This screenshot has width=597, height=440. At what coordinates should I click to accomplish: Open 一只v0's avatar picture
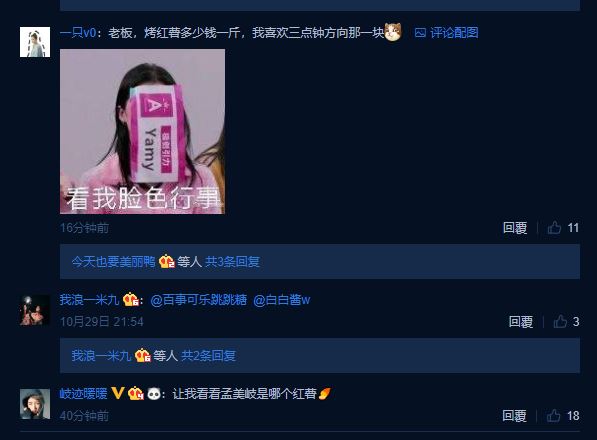35,42
